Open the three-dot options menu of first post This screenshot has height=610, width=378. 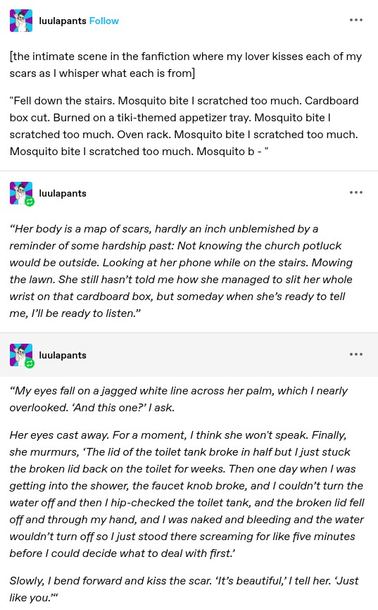[x=356, y=20]
